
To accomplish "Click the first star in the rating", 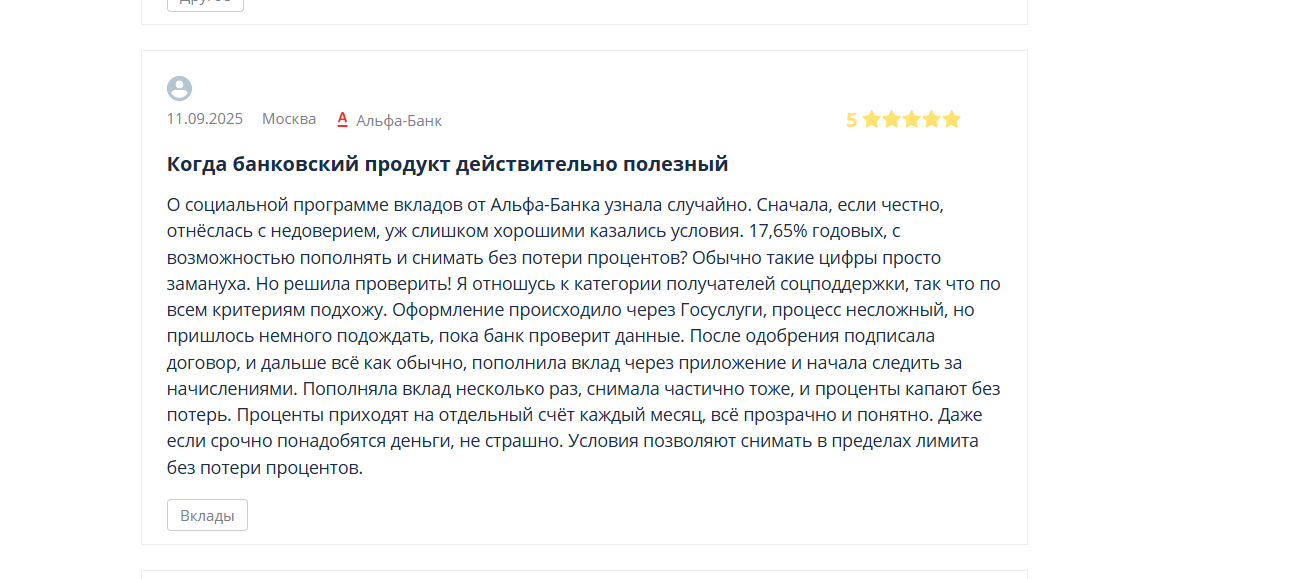I will tap(871, 119).
